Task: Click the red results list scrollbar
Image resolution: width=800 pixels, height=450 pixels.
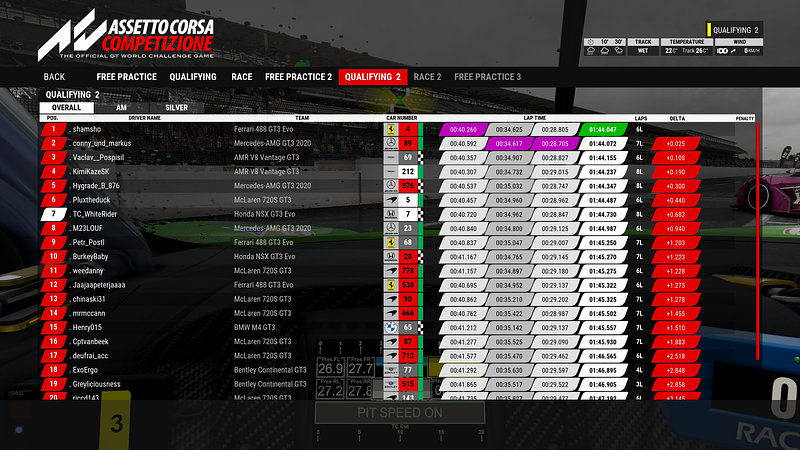Action: 758,241
